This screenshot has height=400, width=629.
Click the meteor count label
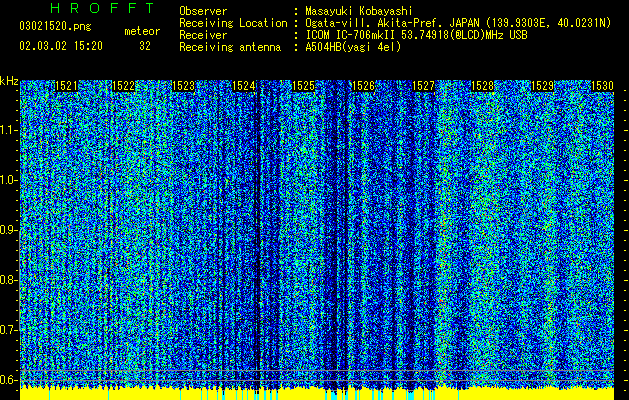click(x=142, y=31)
